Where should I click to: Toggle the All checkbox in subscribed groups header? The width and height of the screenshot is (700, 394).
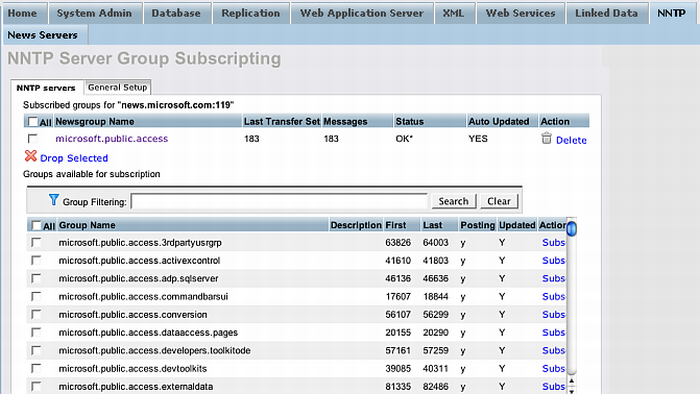pyautogui.click(x=33, y=121)
